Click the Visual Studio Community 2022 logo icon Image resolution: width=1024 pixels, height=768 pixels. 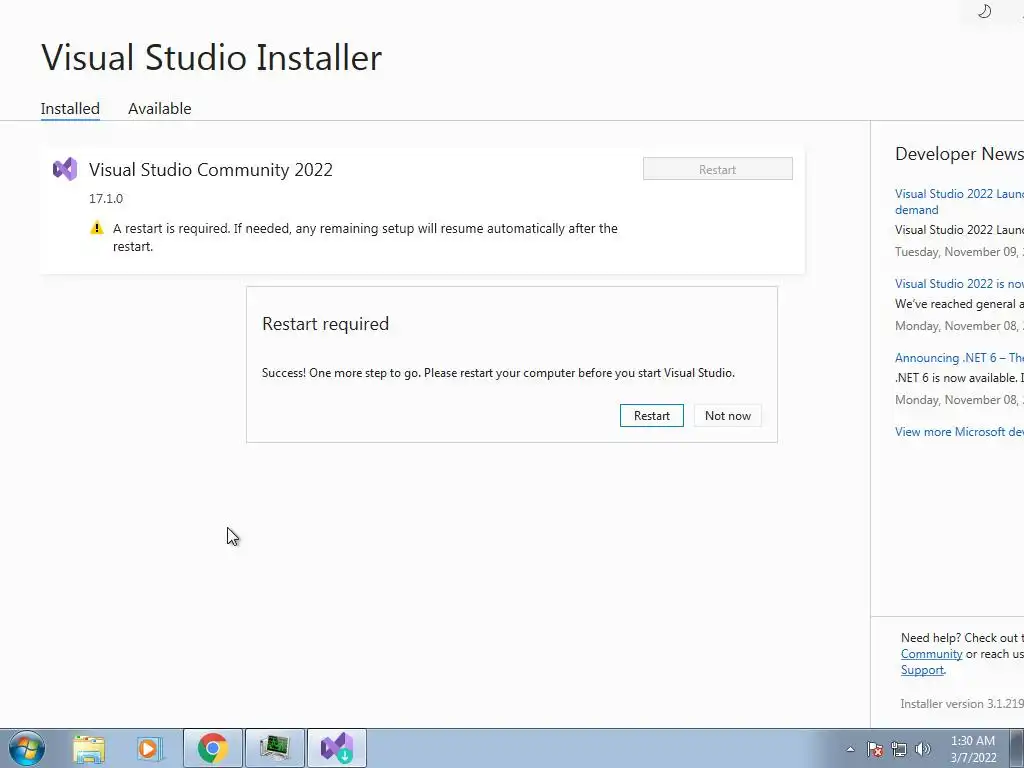tap(65, 169)
